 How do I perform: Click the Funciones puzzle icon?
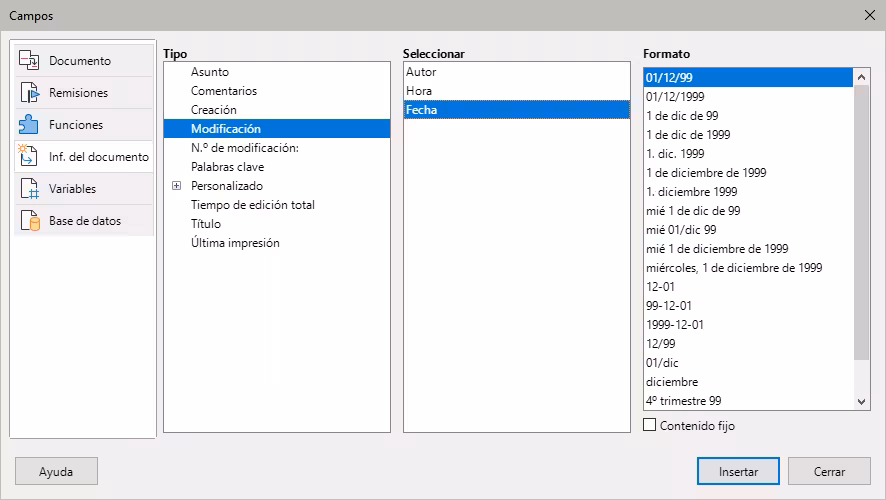[29, 125]
